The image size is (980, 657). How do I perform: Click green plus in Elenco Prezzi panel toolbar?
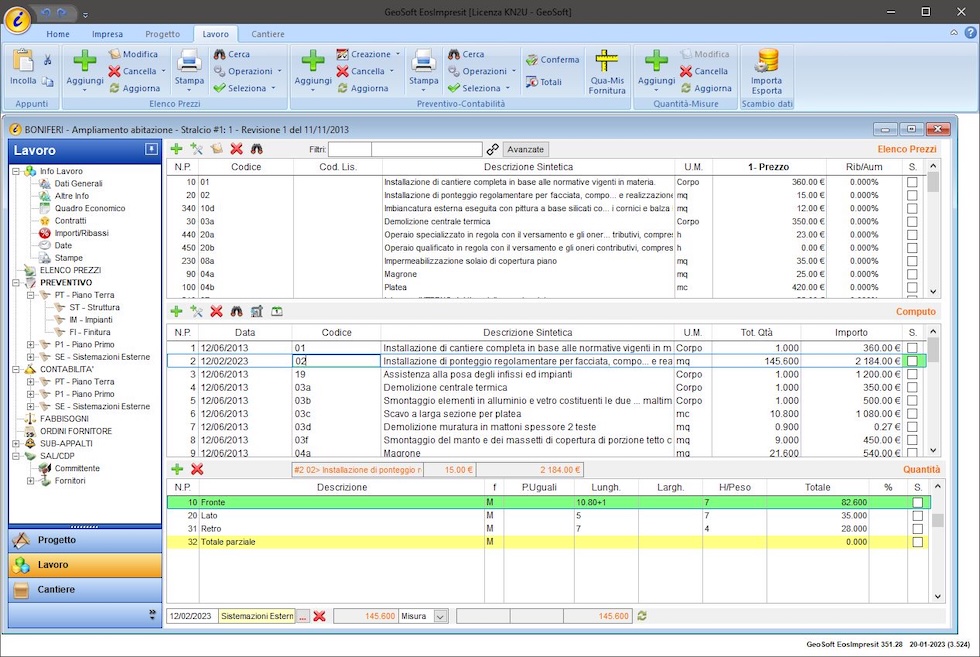pyautogui.click(x=176, y=149)
